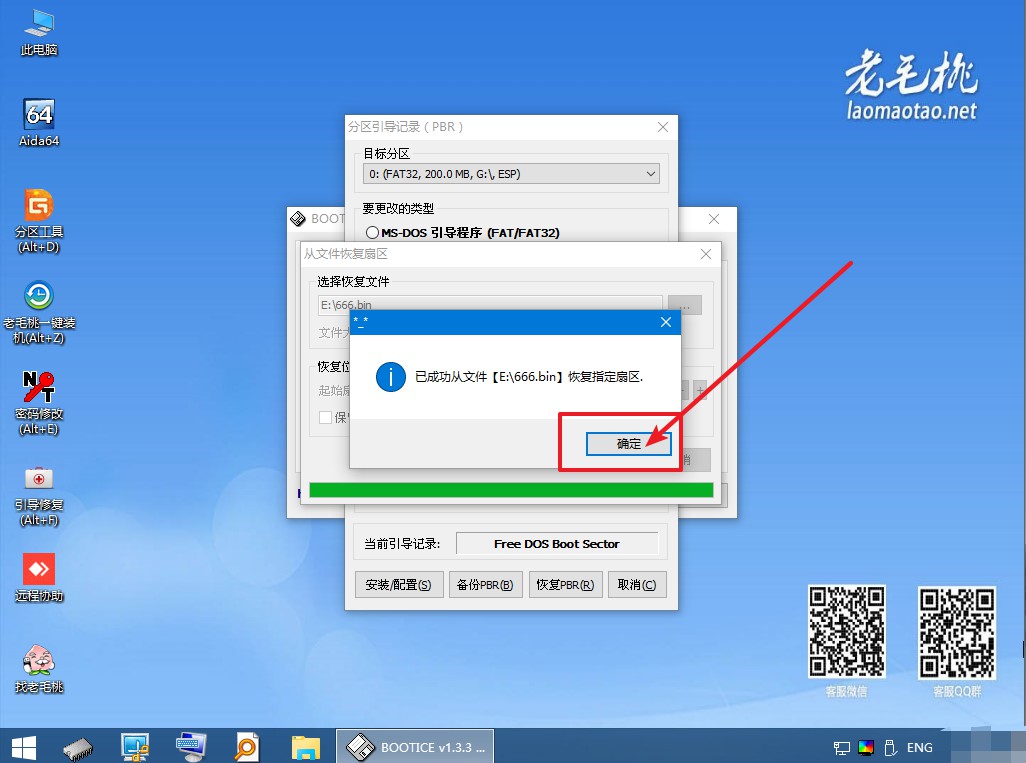The height and width of the screenshot is (763, 1026).
Task: Close the success message dialog
Action: click(x=665, y=322)
